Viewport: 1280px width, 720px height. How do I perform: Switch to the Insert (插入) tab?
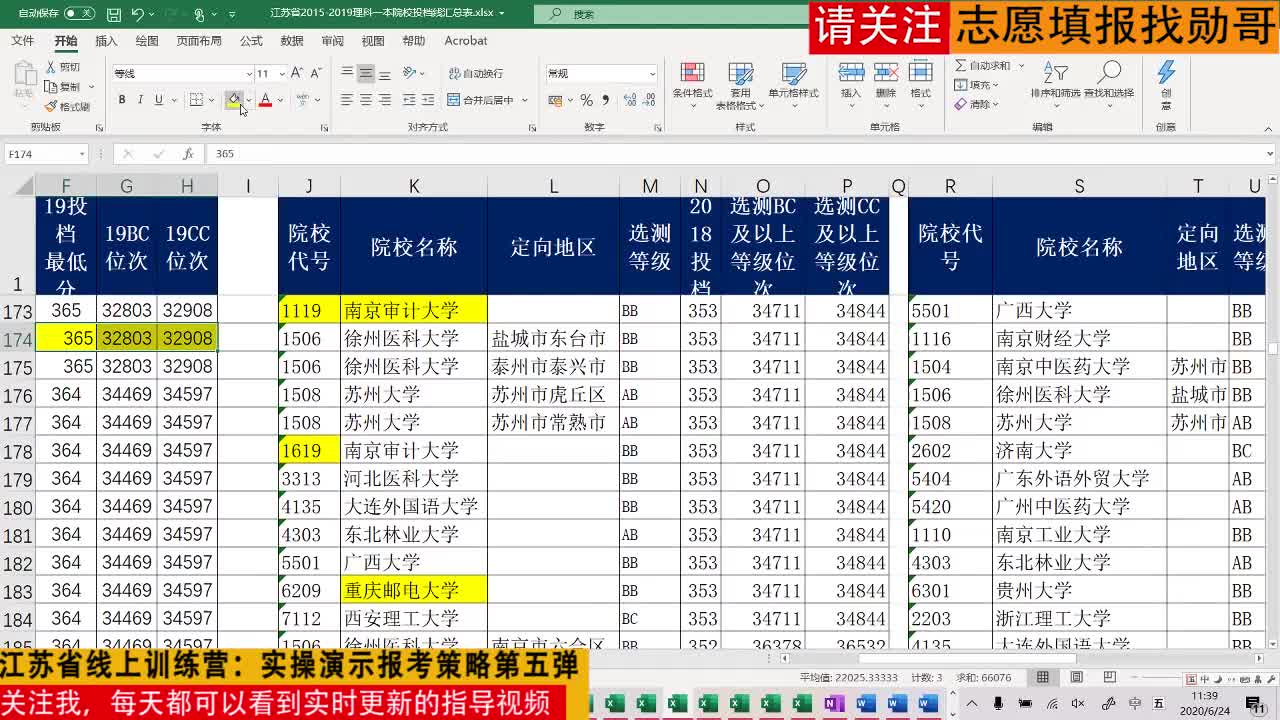pos(106,41)
